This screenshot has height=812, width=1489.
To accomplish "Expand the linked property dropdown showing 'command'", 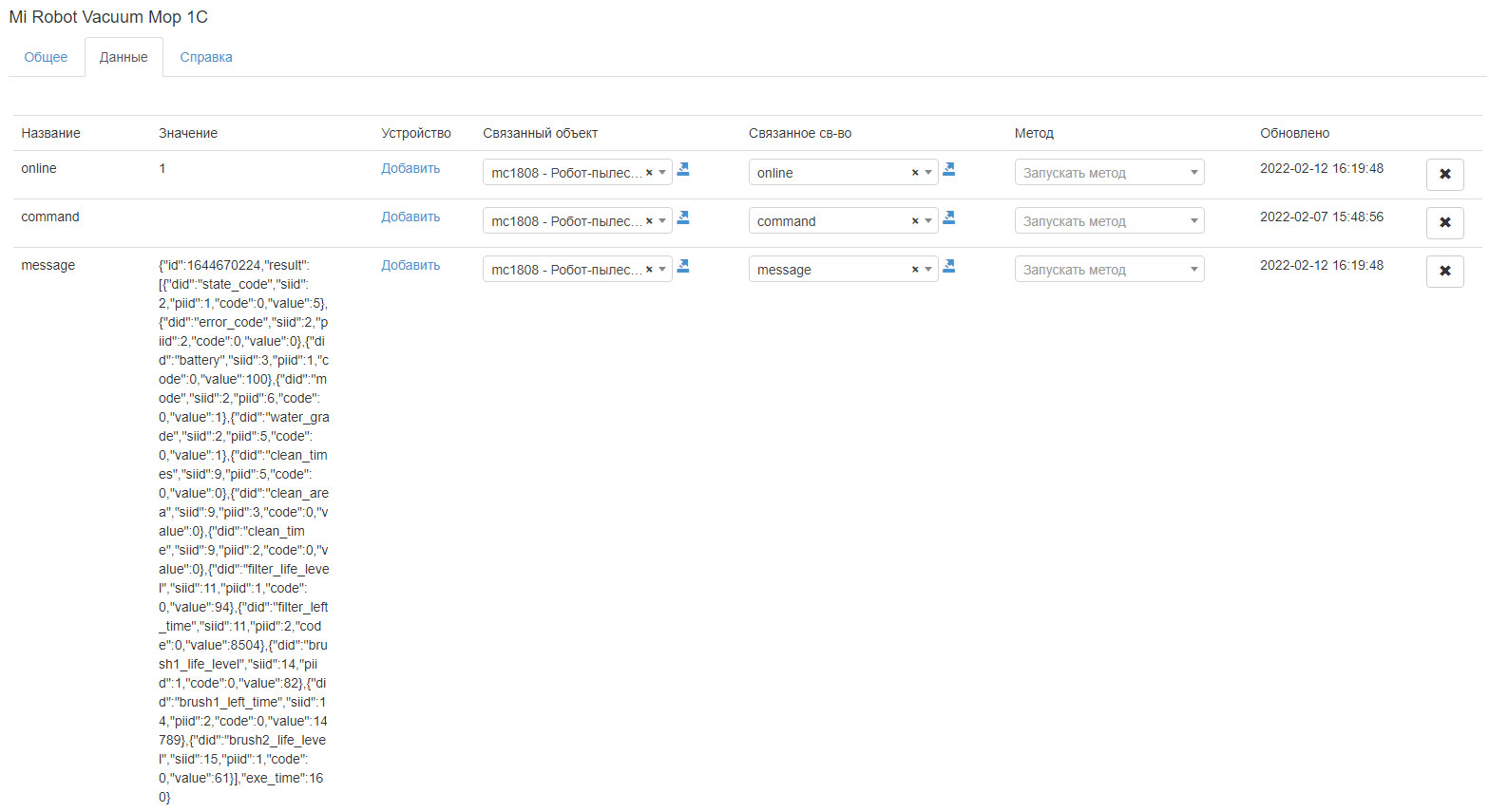I will 928,221.
